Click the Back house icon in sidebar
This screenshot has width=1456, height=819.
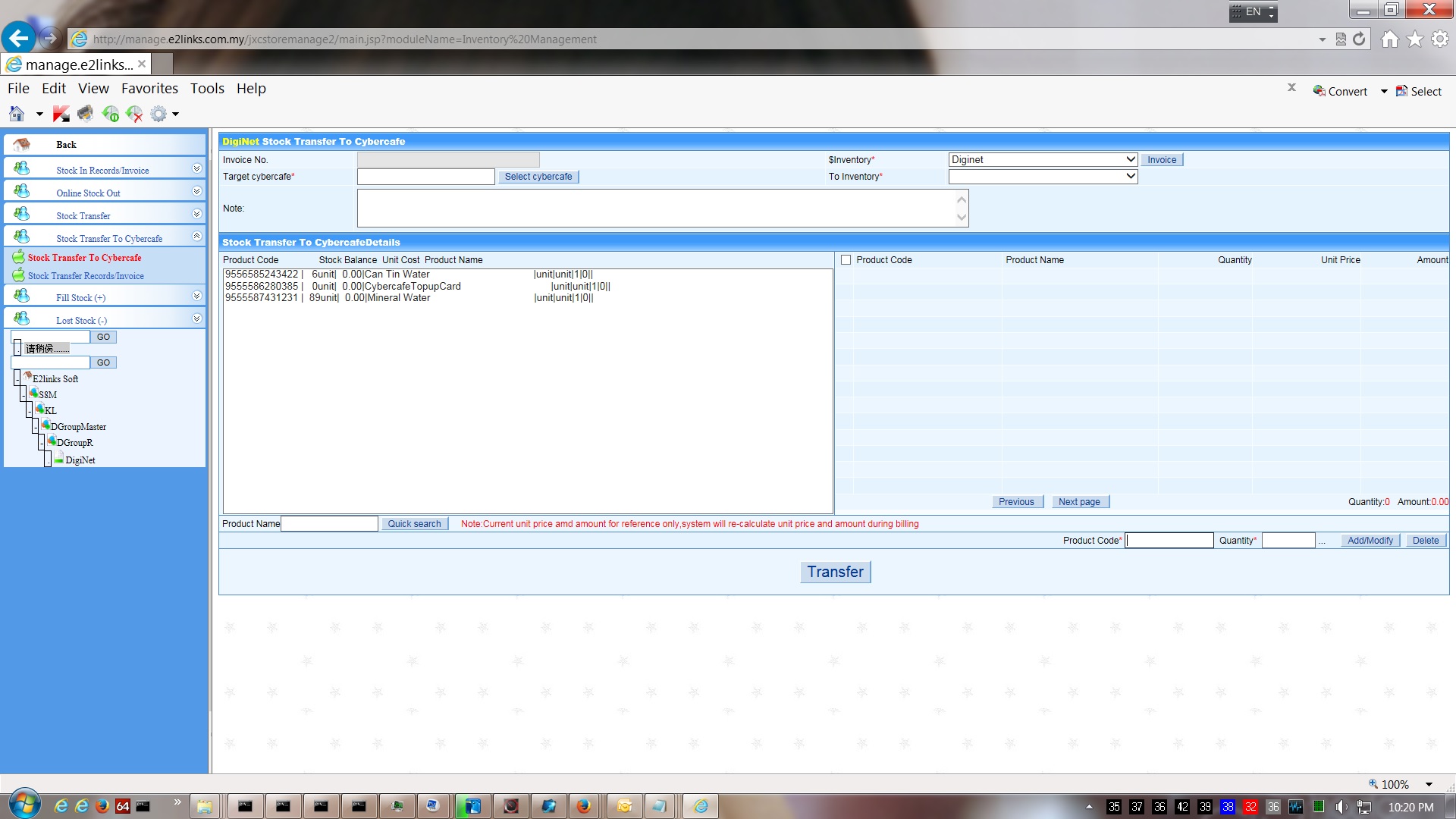pos(22,144)
